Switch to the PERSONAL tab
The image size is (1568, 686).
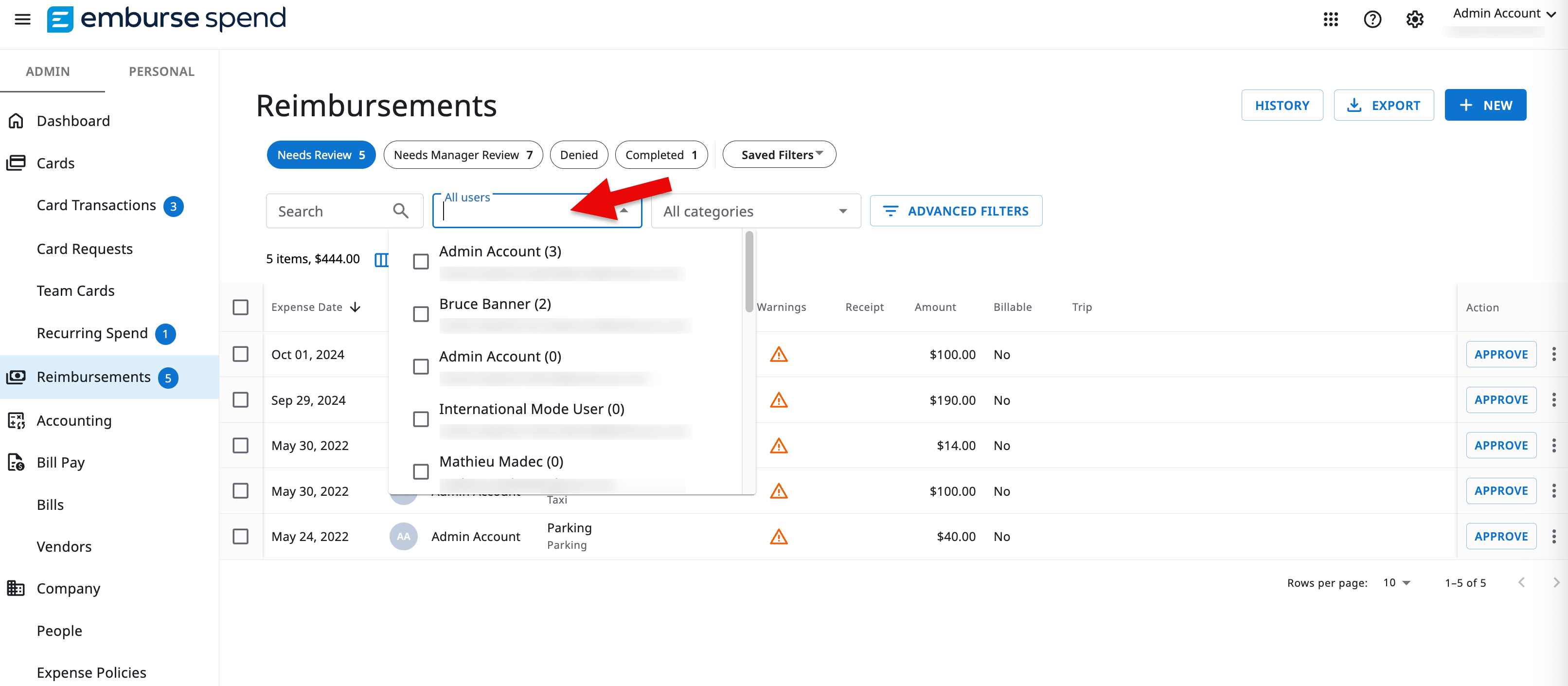[x=160, y=71]
